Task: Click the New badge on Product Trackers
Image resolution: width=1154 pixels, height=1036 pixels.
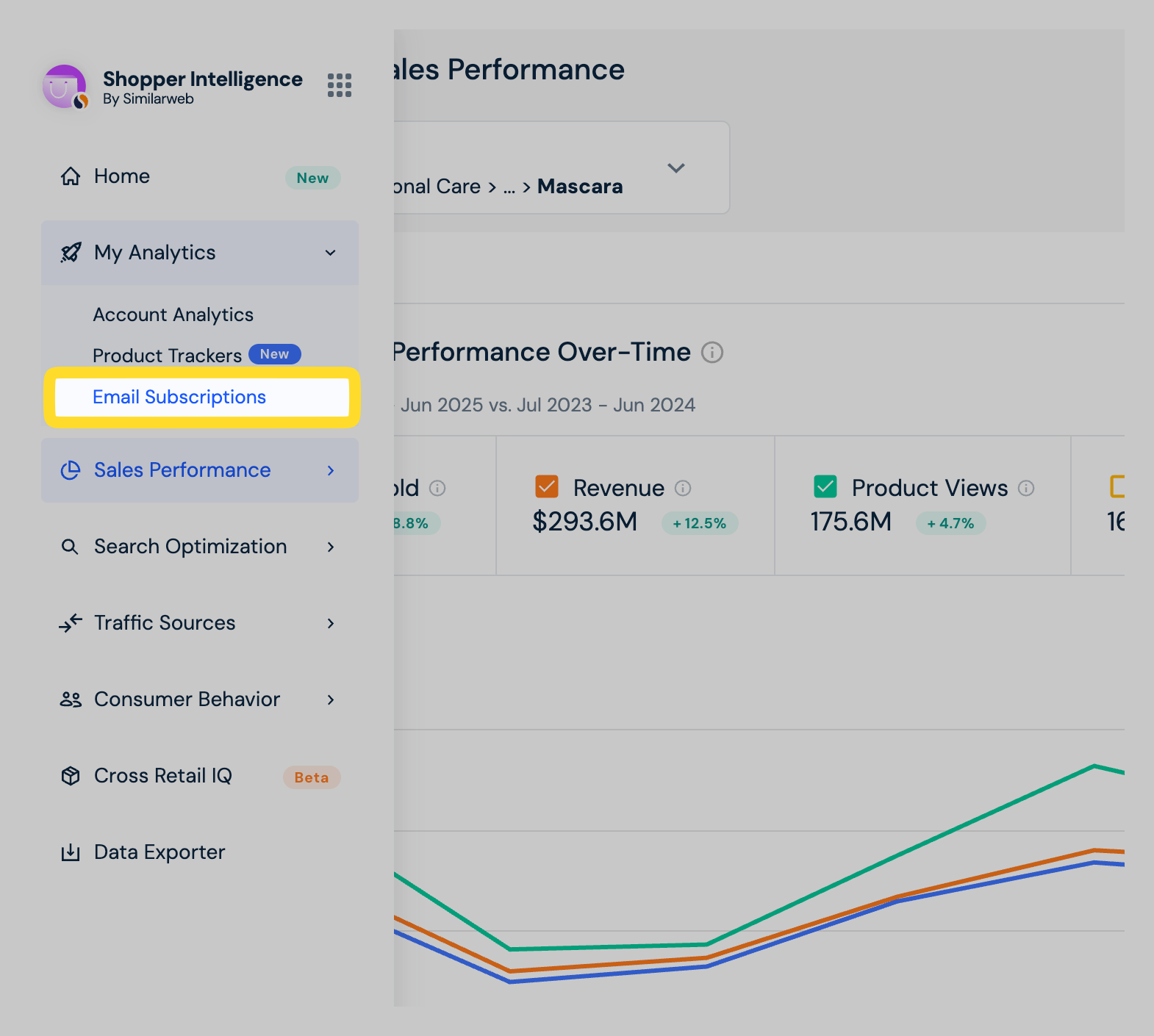Action: [274, 354]
